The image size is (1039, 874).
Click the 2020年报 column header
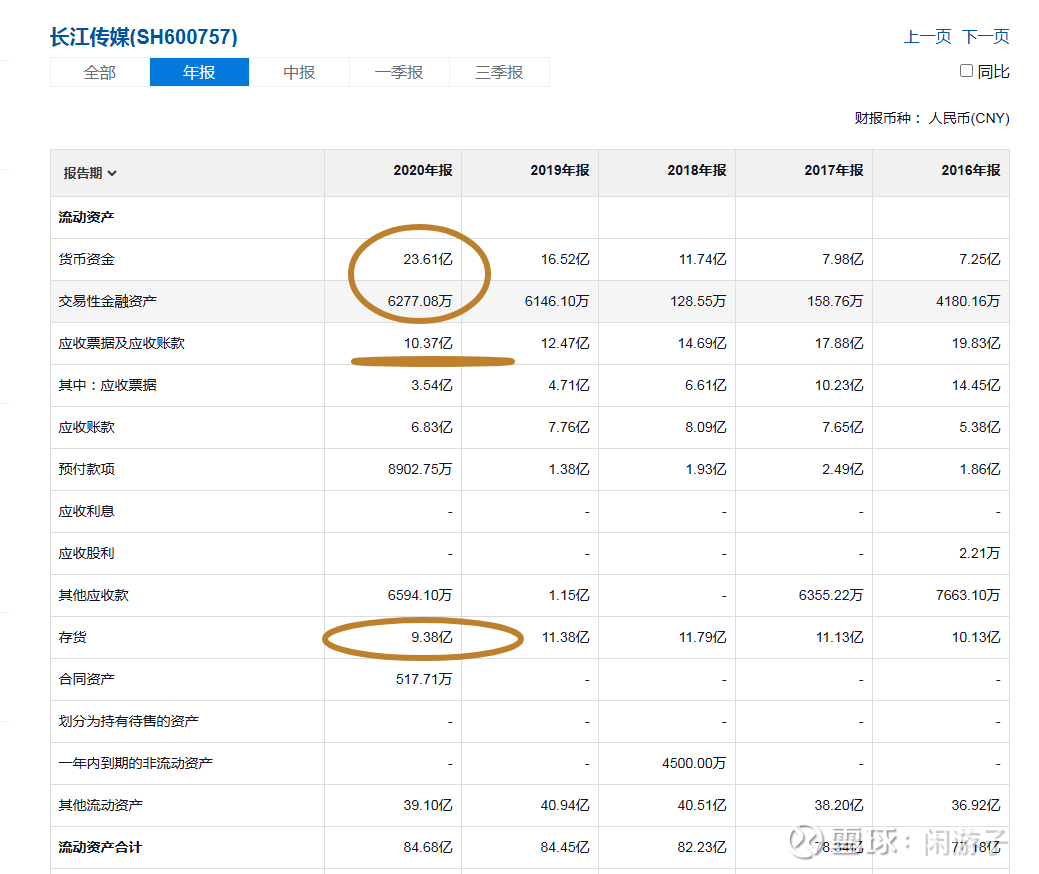[422, 171]
